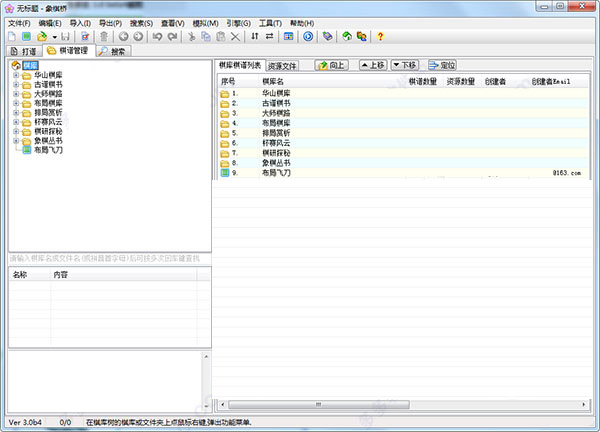Open the dropdown arrow beside Open folder icon

(x=53, y=37)
